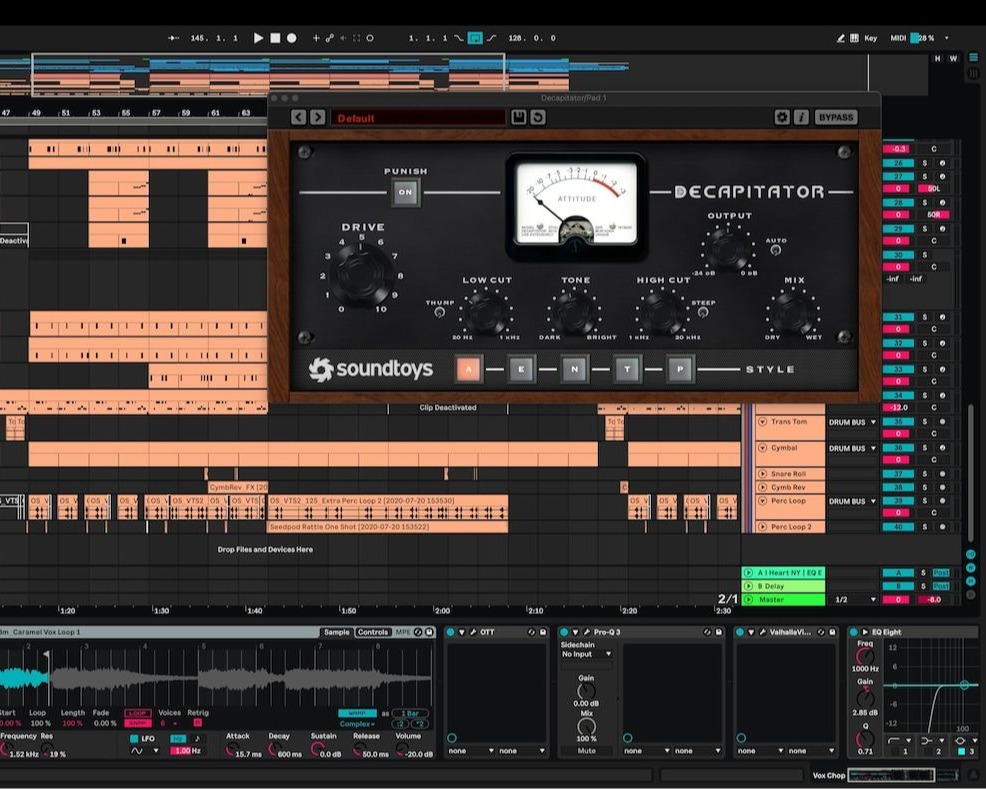Open the Master 1/2 output dropdown
Image resolution: width=986 pixels, height=789 pixels.
click(855, 600)
